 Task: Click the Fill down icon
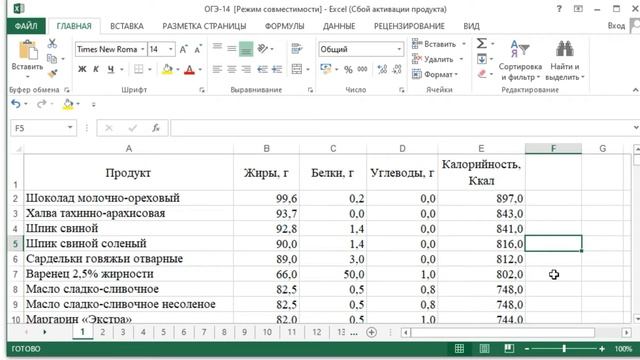tap(482, 59)
